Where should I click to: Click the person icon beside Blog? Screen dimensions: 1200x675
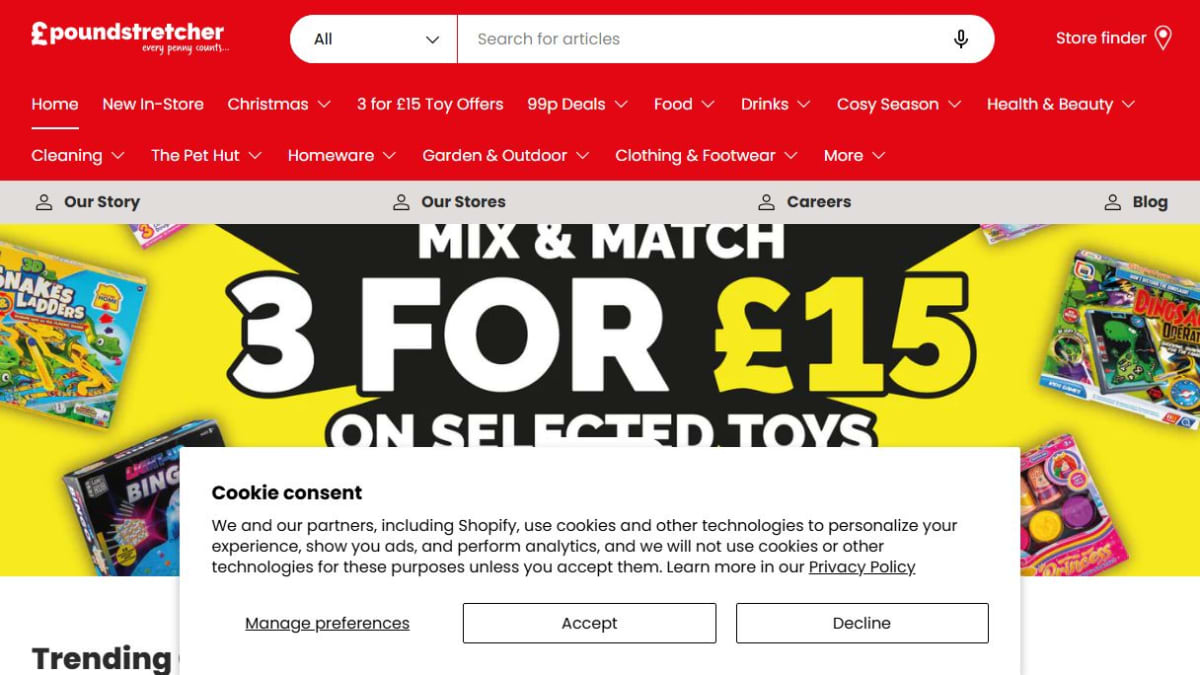[x=1112, y=202]
